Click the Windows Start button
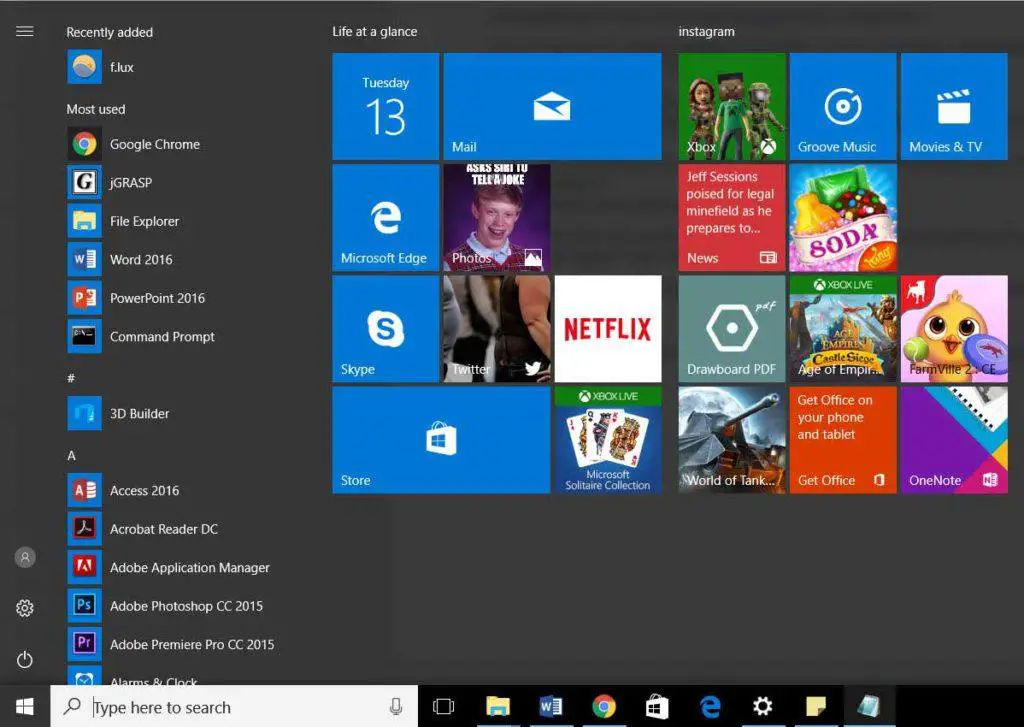Screen dimensions: 1024x727 click(25, 706)
